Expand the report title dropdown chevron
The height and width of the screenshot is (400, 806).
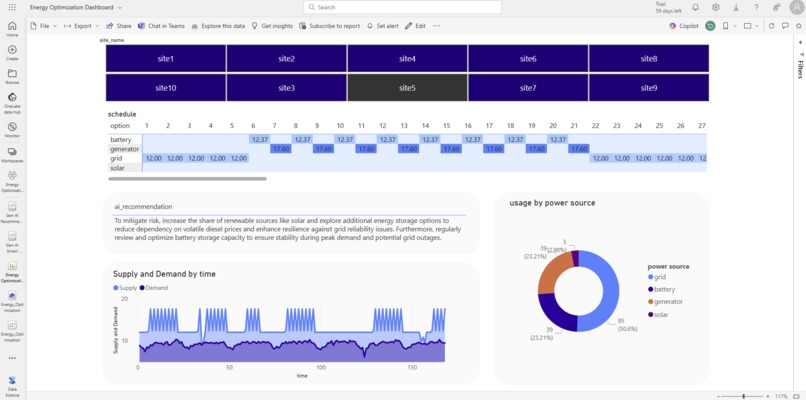coord(120,8)
